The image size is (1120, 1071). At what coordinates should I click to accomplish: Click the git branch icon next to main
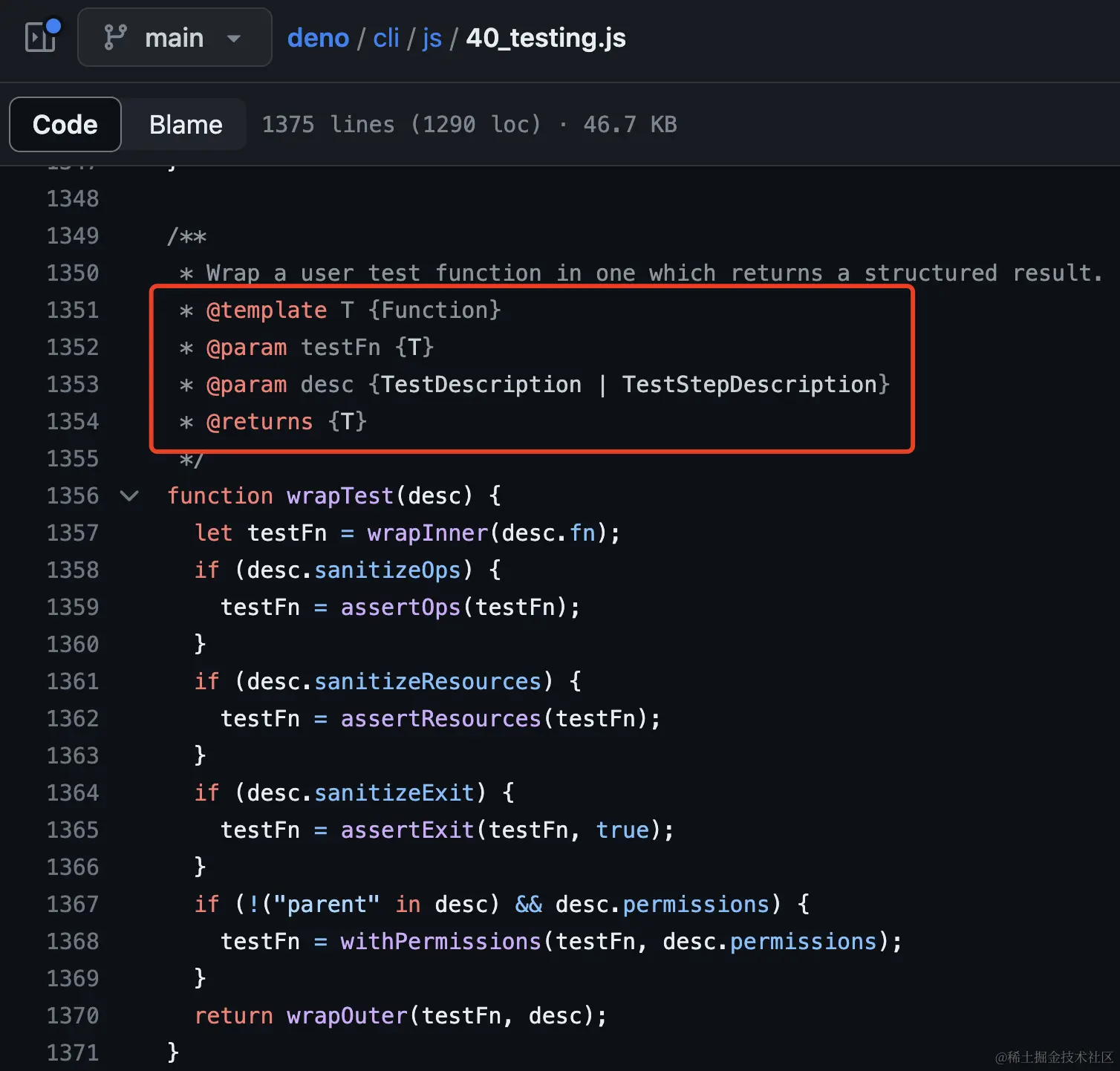pyautogui.click(x=114, y=36)
